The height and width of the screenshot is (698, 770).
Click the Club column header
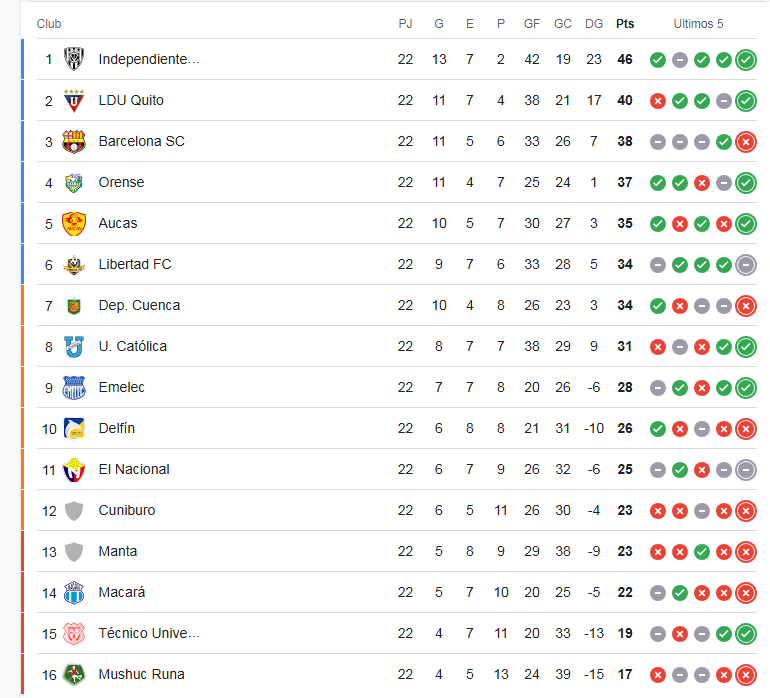click(x=49, y=24)
